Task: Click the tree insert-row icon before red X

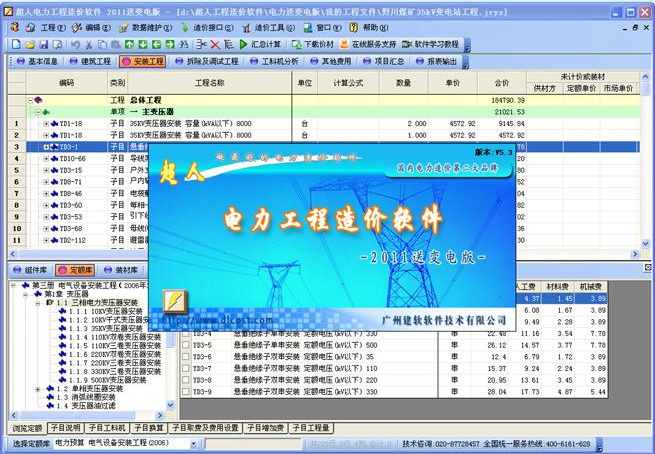Action: [x=202, y=44]
